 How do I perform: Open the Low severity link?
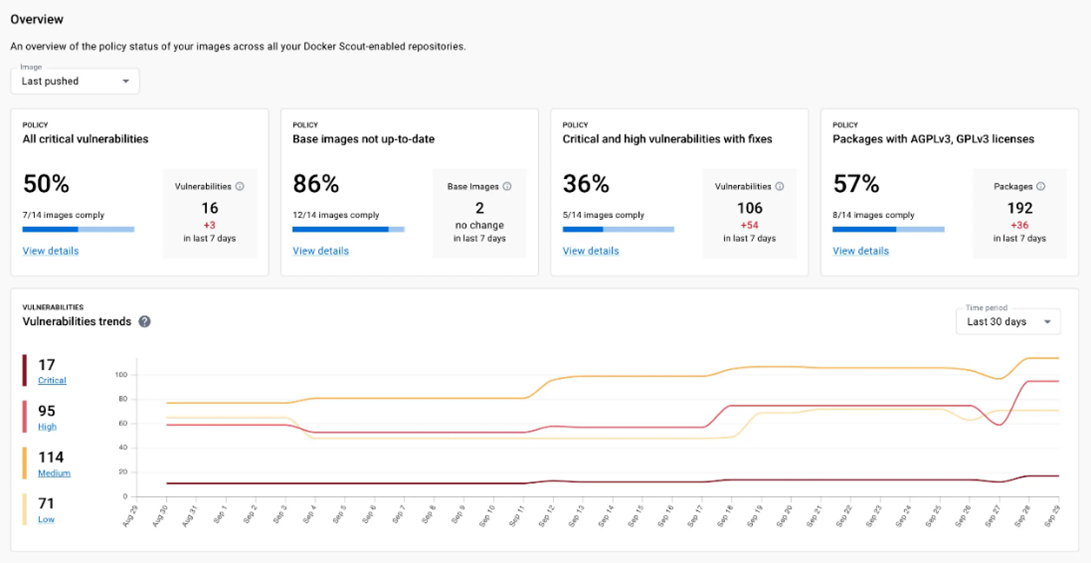46,519
